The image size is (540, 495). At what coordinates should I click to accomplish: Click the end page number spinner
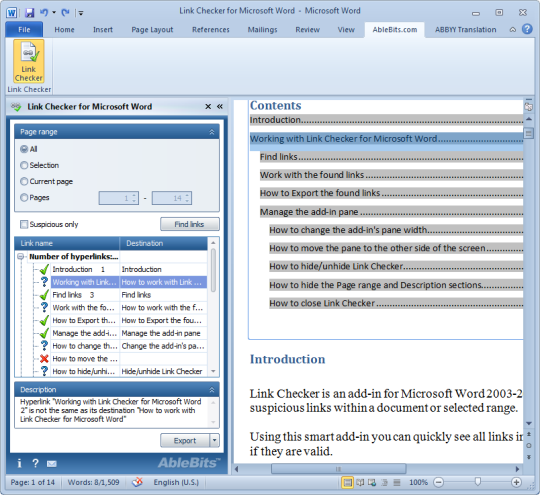[x=187, y=198]
